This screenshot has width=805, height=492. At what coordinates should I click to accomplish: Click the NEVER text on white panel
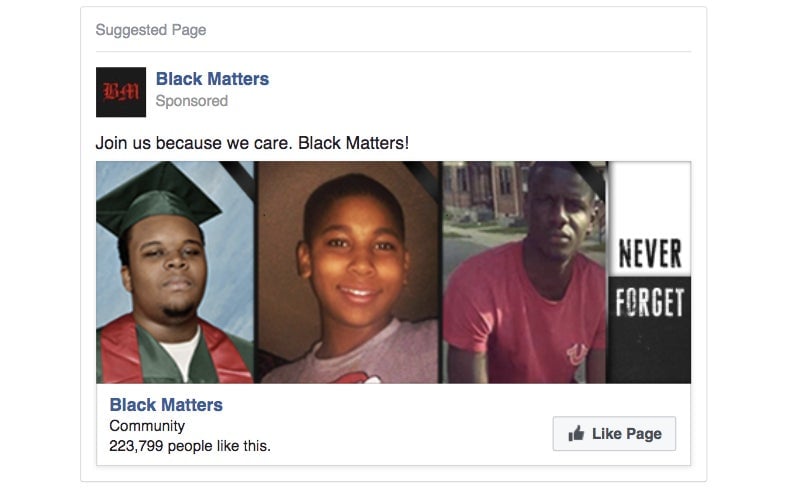coord(649,253)
